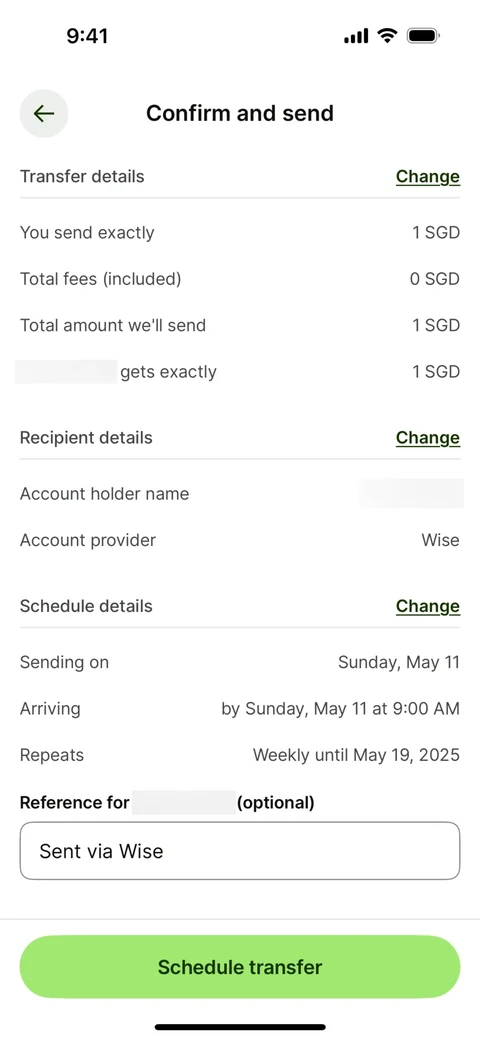Select the Total fees (included) row
This screenshot has width=480, height=1040.
[240, 279]
